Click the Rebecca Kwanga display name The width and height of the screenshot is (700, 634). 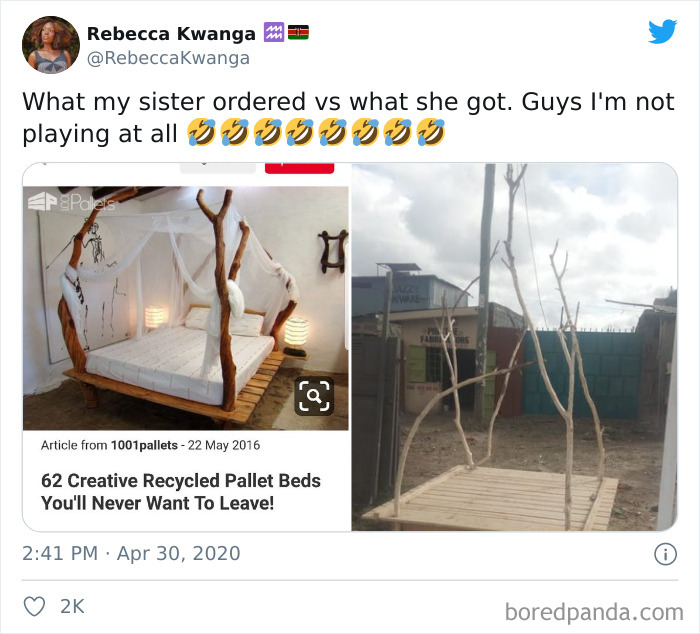point(171,34)
